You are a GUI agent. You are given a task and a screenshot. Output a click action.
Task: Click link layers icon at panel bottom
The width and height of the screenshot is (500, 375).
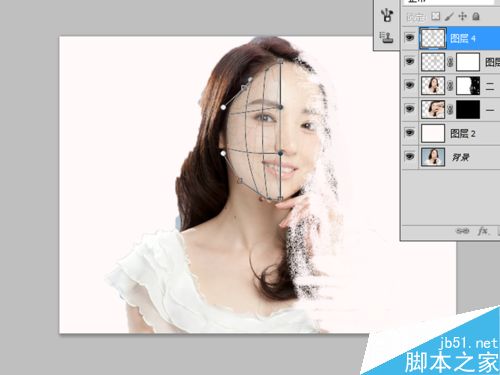tap(462, 231)
